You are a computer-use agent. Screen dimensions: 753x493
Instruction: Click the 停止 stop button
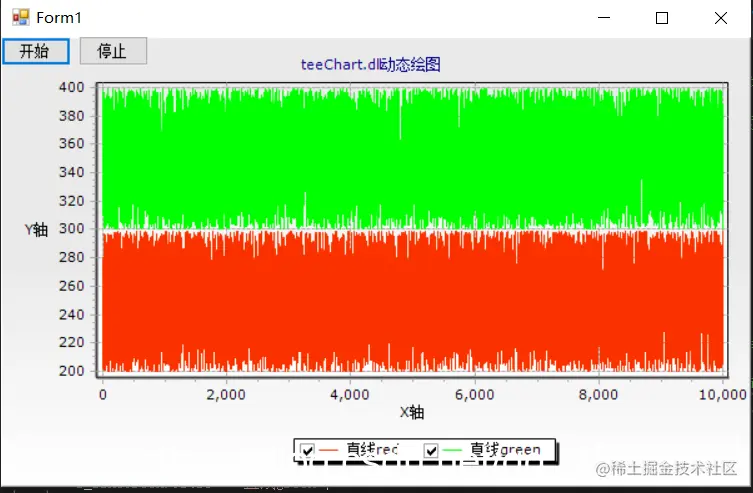tap(113, 51)
